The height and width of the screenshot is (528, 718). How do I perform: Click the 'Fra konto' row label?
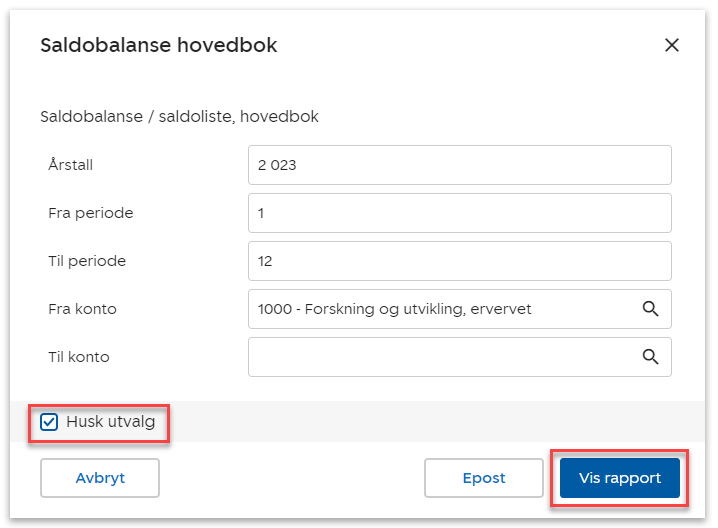(x=82, y=309)
